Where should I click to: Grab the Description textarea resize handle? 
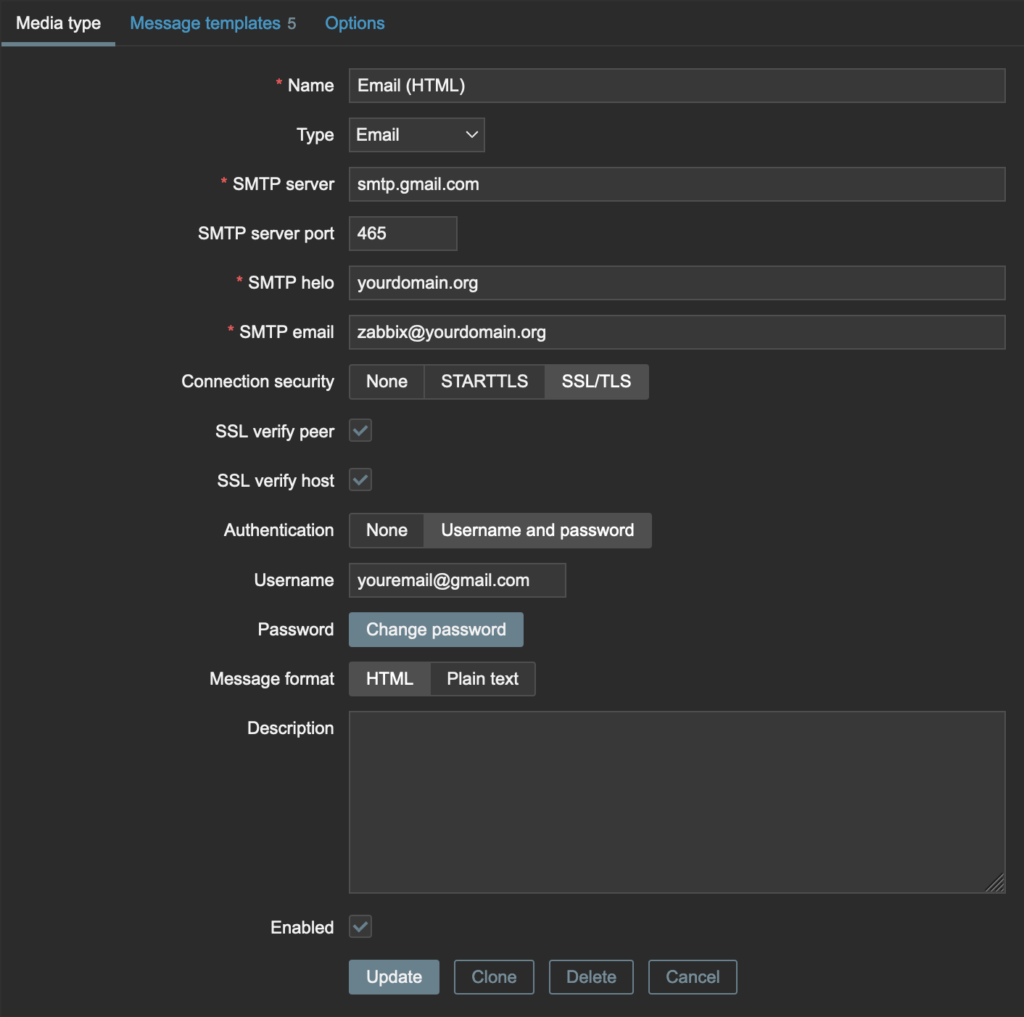click(x=996, y=884)
